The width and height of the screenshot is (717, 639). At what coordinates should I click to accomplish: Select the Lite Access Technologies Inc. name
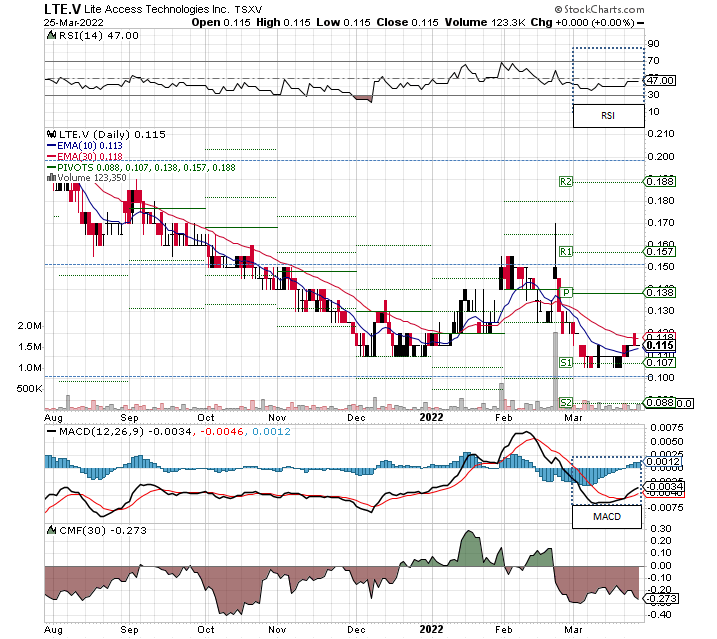(x=157, y=9)
